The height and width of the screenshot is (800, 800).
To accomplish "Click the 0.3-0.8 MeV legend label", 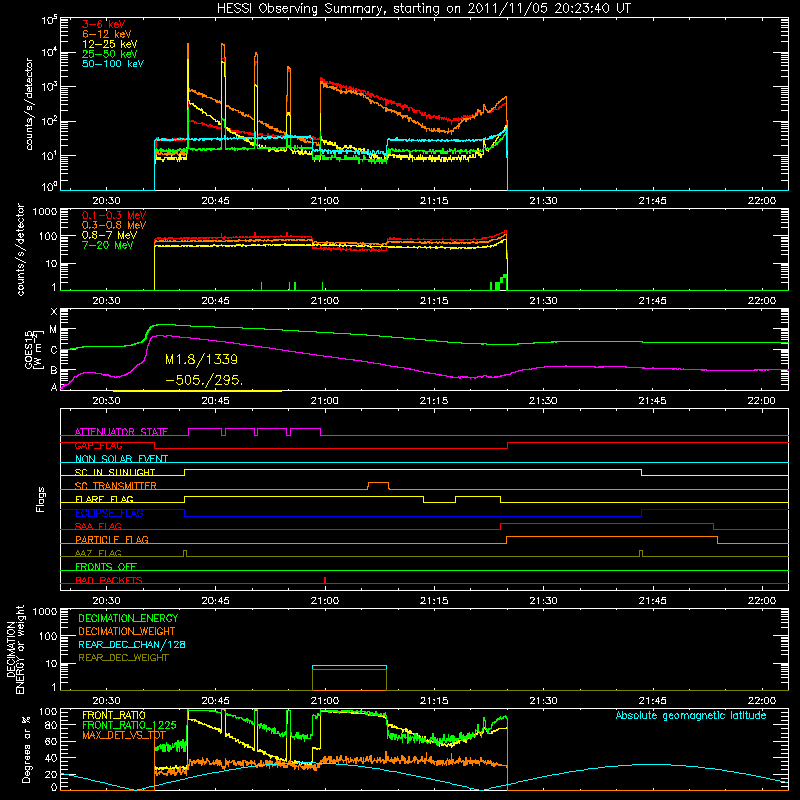I will 114,225.
